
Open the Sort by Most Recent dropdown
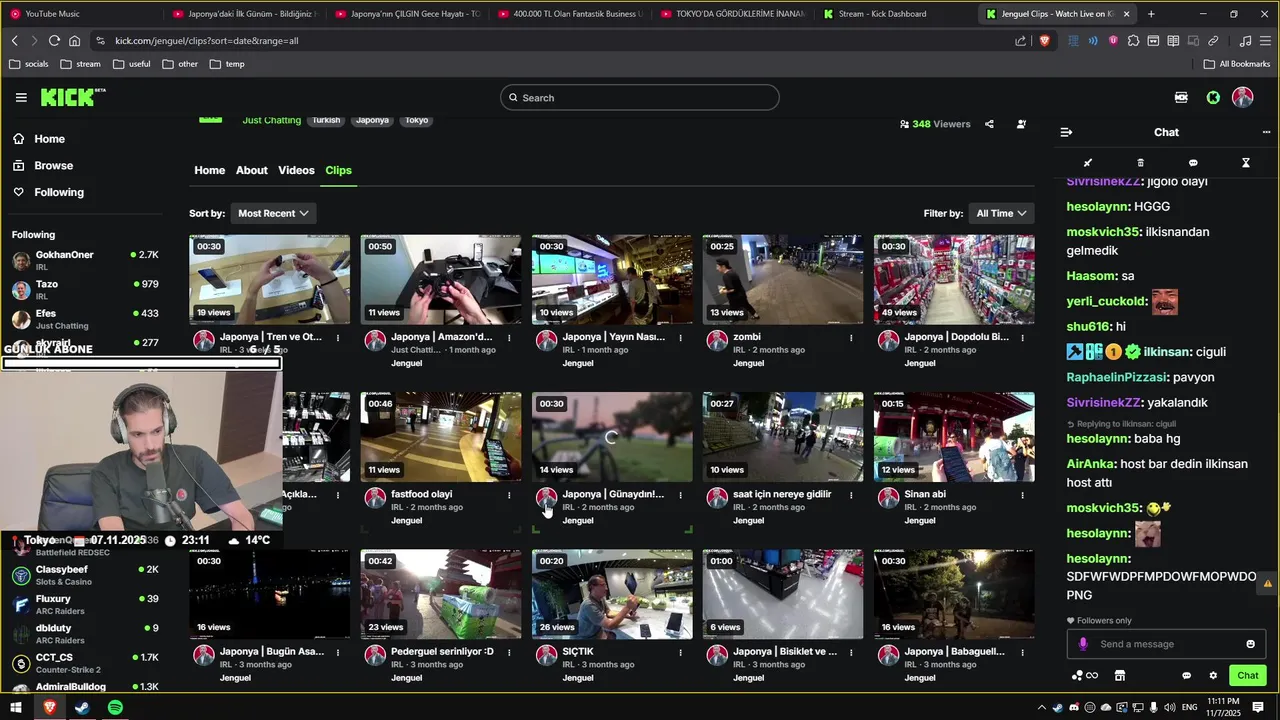pyautogui.click(x=273, y=213)
